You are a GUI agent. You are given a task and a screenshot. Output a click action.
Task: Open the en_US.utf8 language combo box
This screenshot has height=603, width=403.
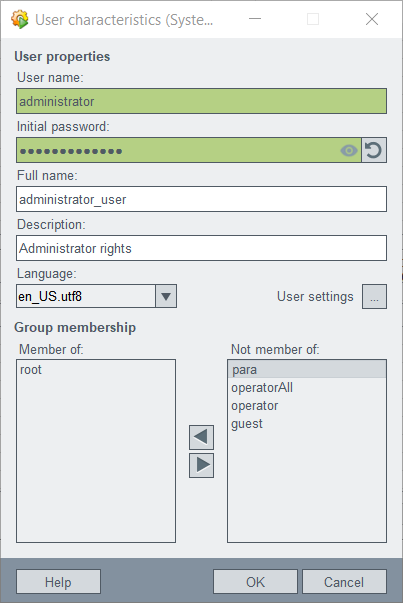96,296
